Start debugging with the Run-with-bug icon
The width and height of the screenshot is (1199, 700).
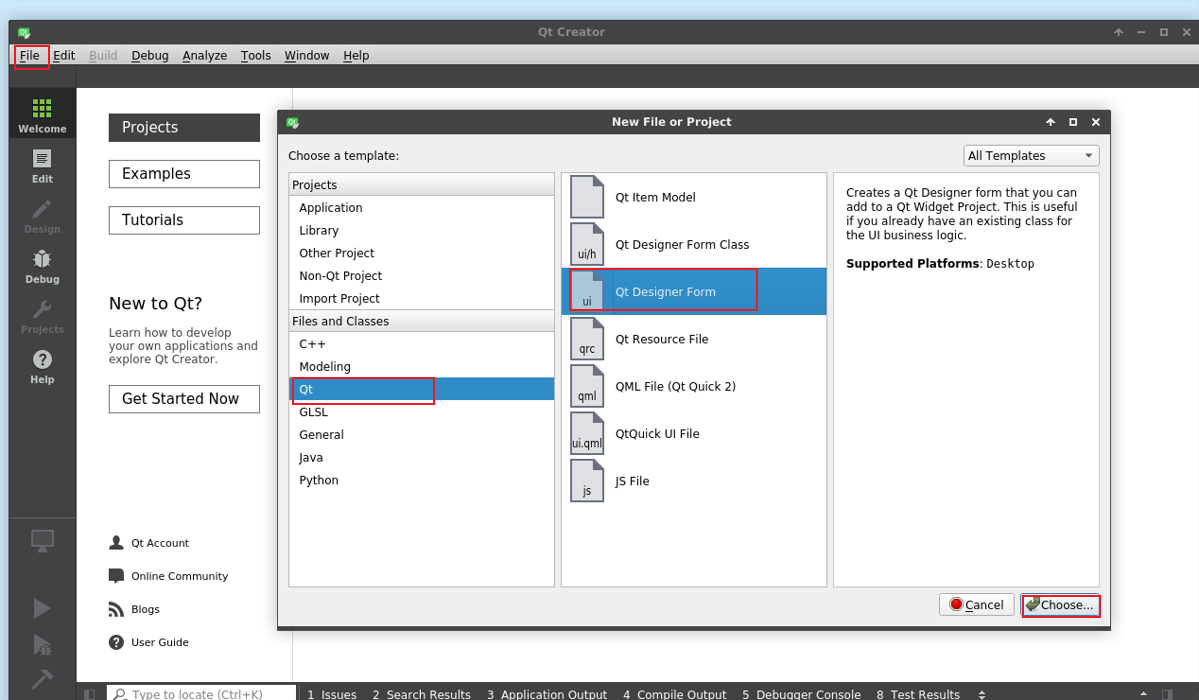[x=42, y=644]
